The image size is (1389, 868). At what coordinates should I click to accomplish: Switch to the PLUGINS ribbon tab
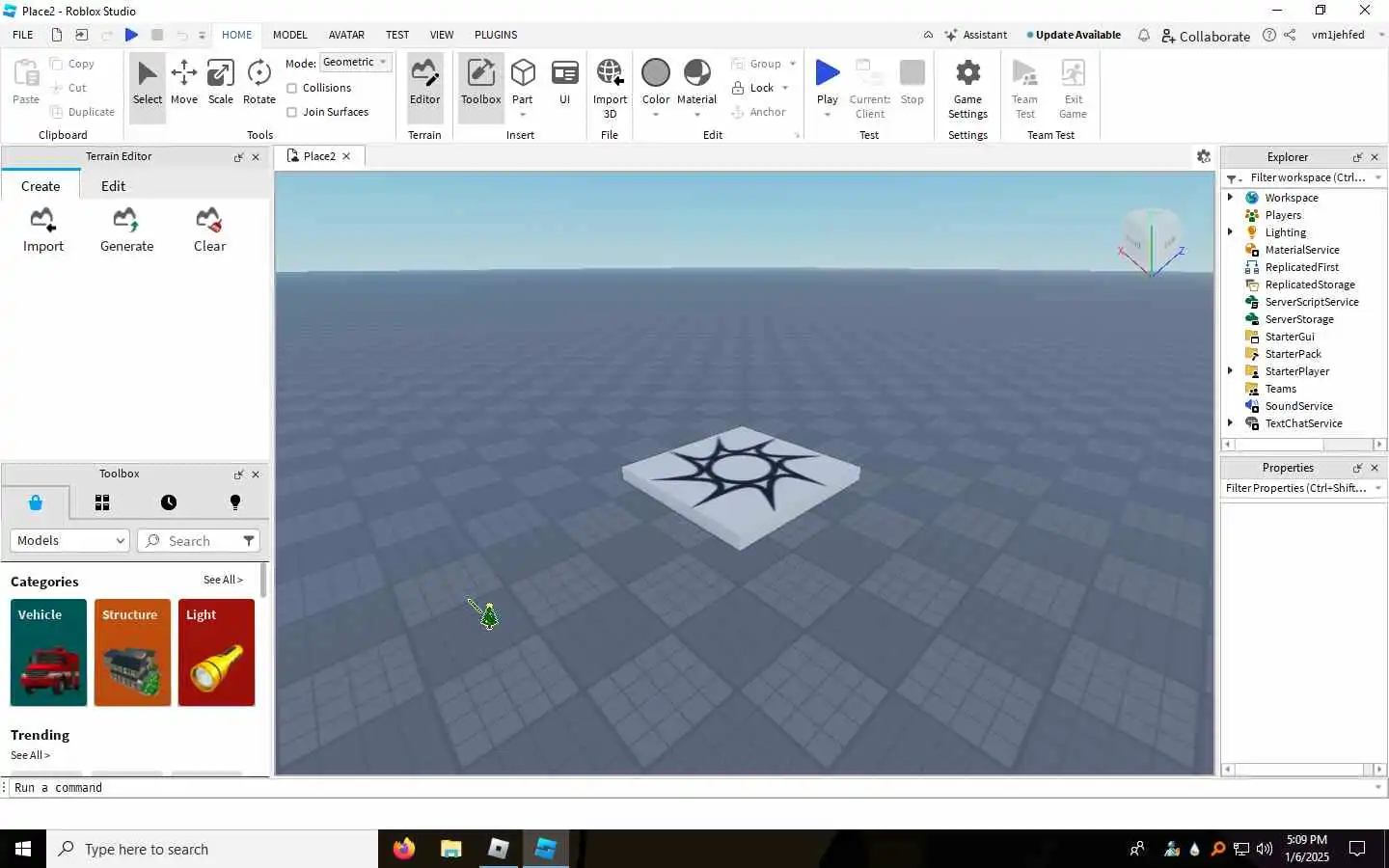[x=496, y=35]
